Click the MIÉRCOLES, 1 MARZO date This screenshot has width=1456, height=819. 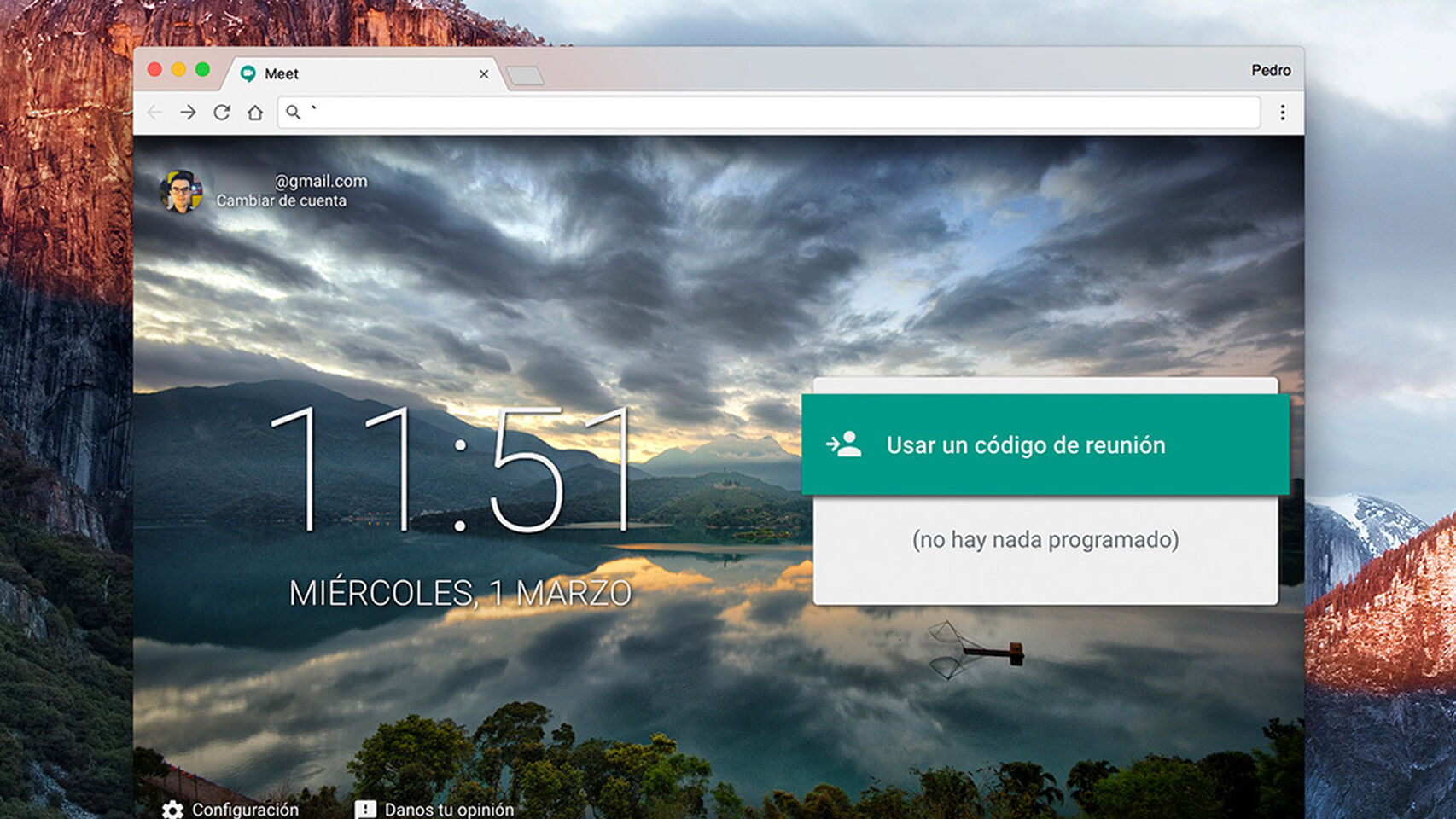click(x=460, y=593)
